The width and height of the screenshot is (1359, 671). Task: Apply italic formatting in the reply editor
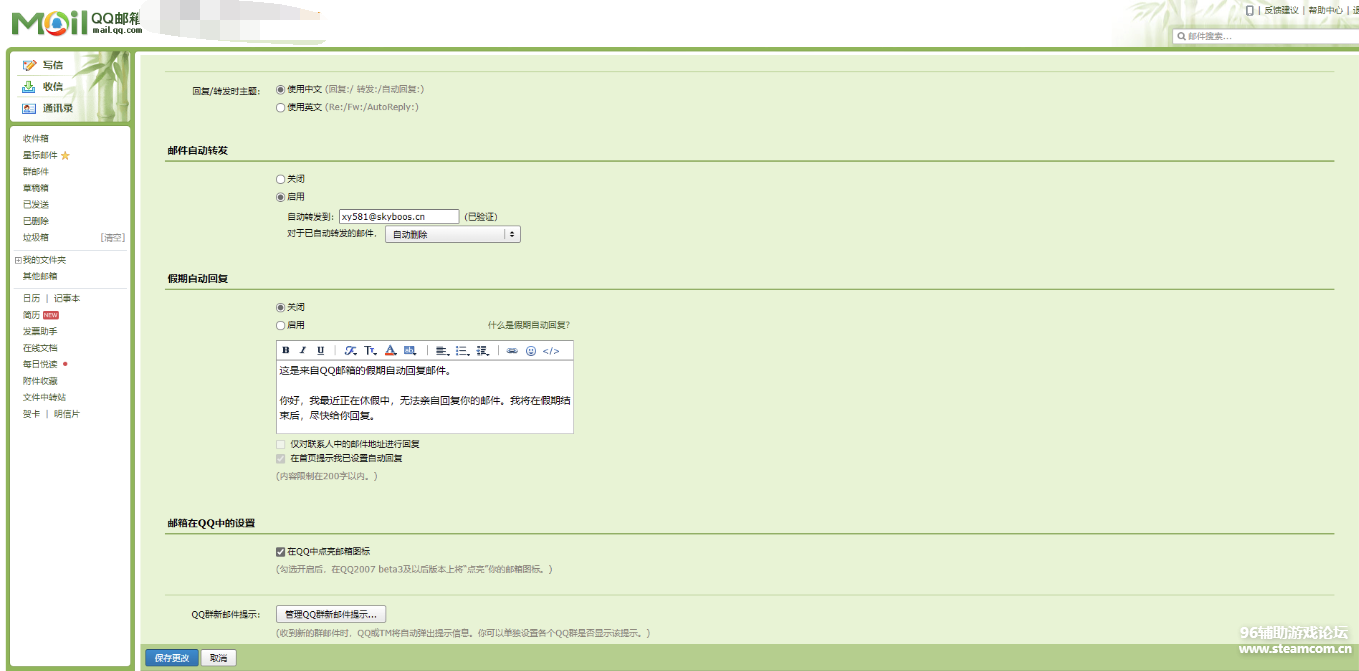303,350
